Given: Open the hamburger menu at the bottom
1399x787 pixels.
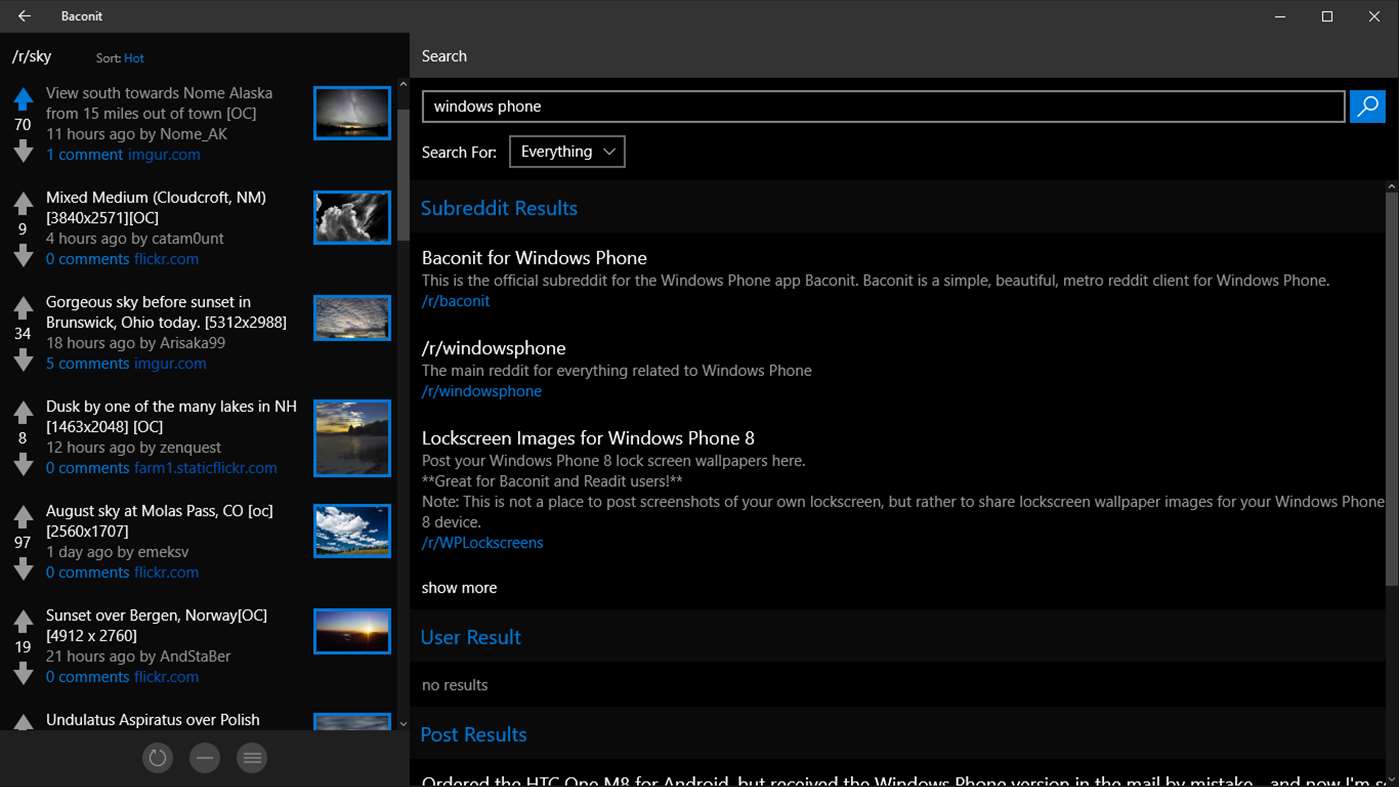Looking at the screenshot, I should coord(251,757).
